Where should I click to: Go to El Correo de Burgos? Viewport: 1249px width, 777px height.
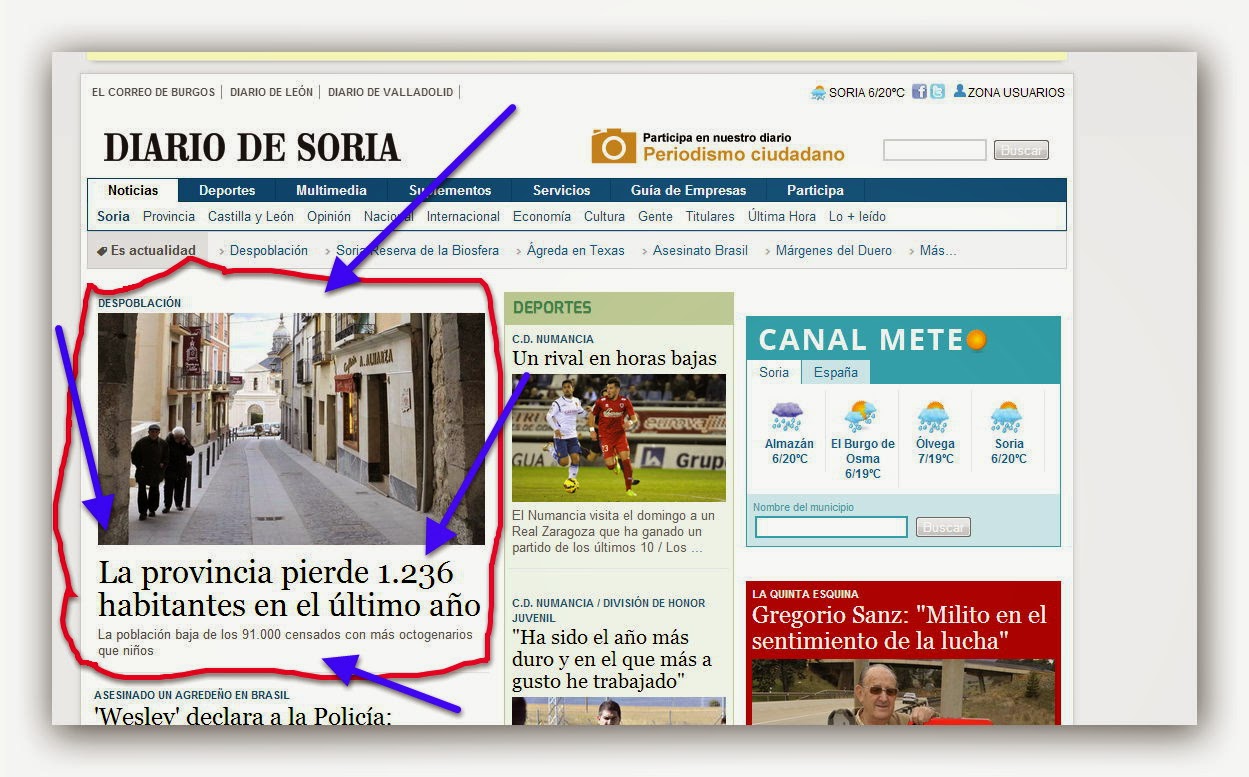click(x=153, y=92)
